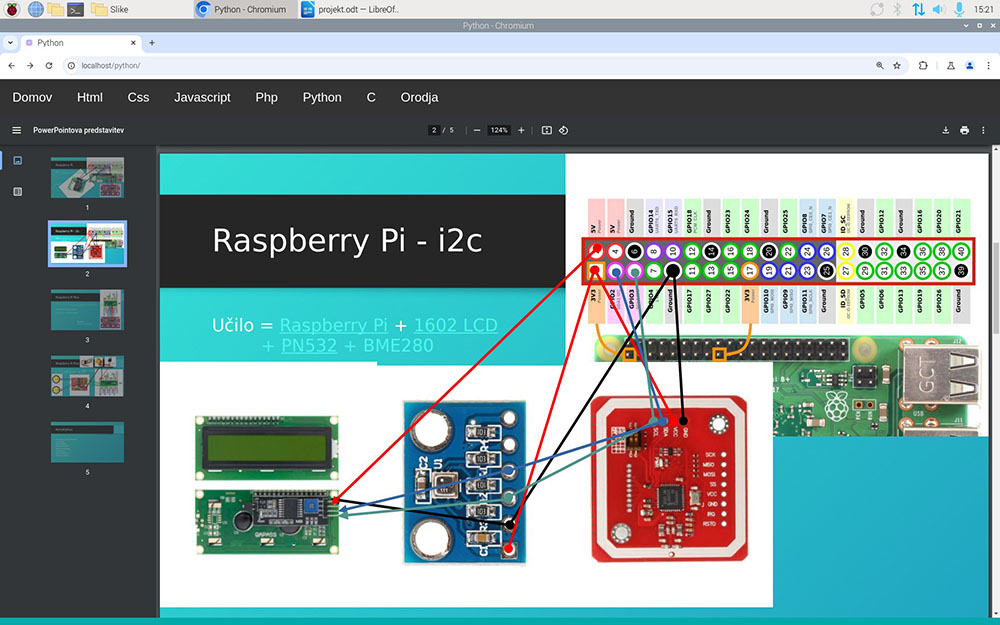1000x625 pixels.
Task: Switch to projekt.odt LibreOffice window
Action: [x=350, y=9]
